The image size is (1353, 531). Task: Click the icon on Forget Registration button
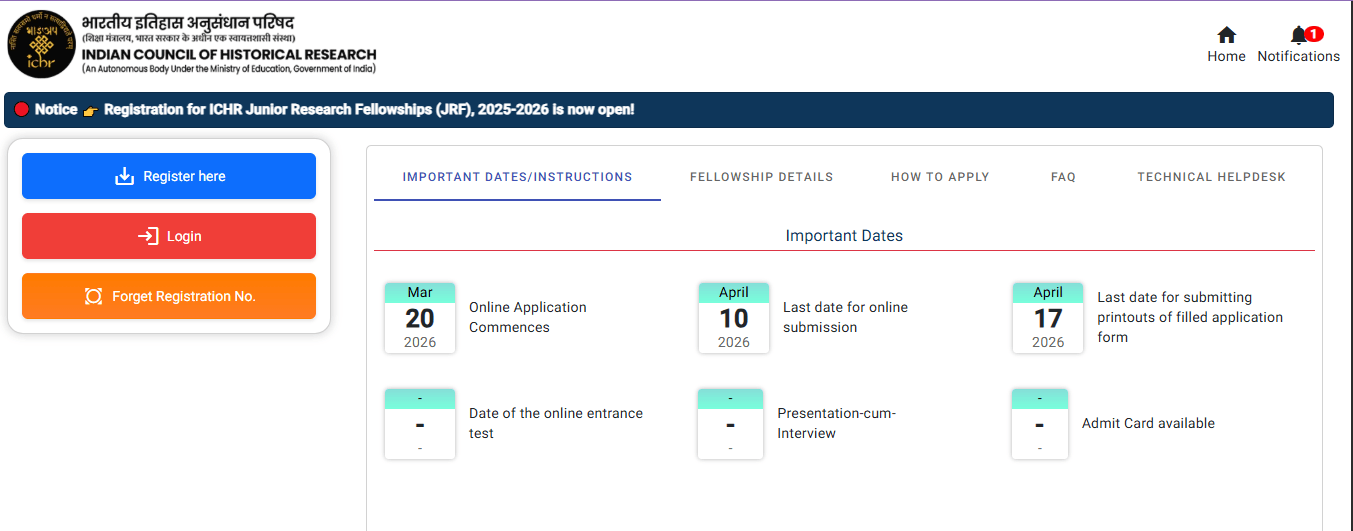(94, 296)
